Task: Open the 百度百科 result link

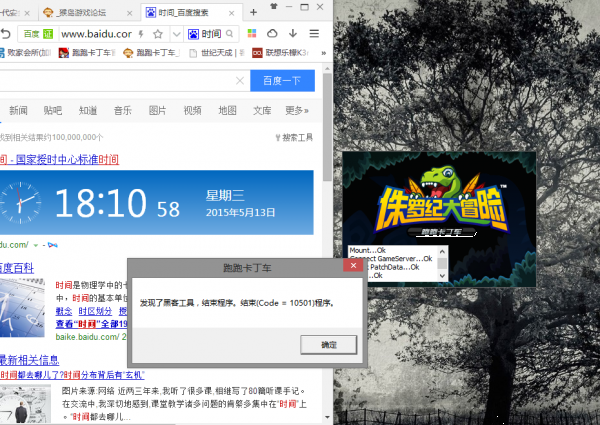Action: [x=17, y=268]
